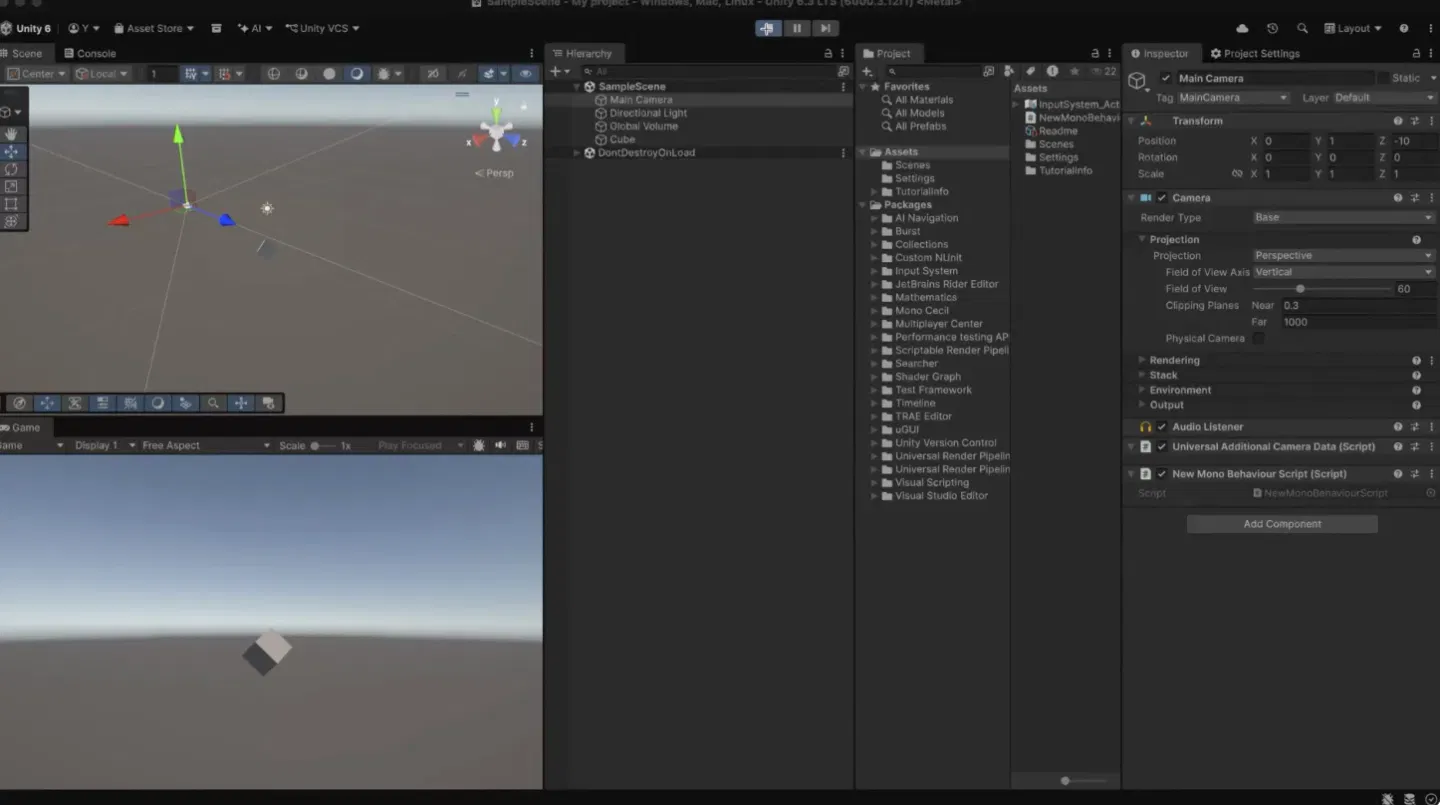Open the Free Aspect dropdown
Image resolution: width=1440 pixels, height=805 pixels.
(206, 446)
